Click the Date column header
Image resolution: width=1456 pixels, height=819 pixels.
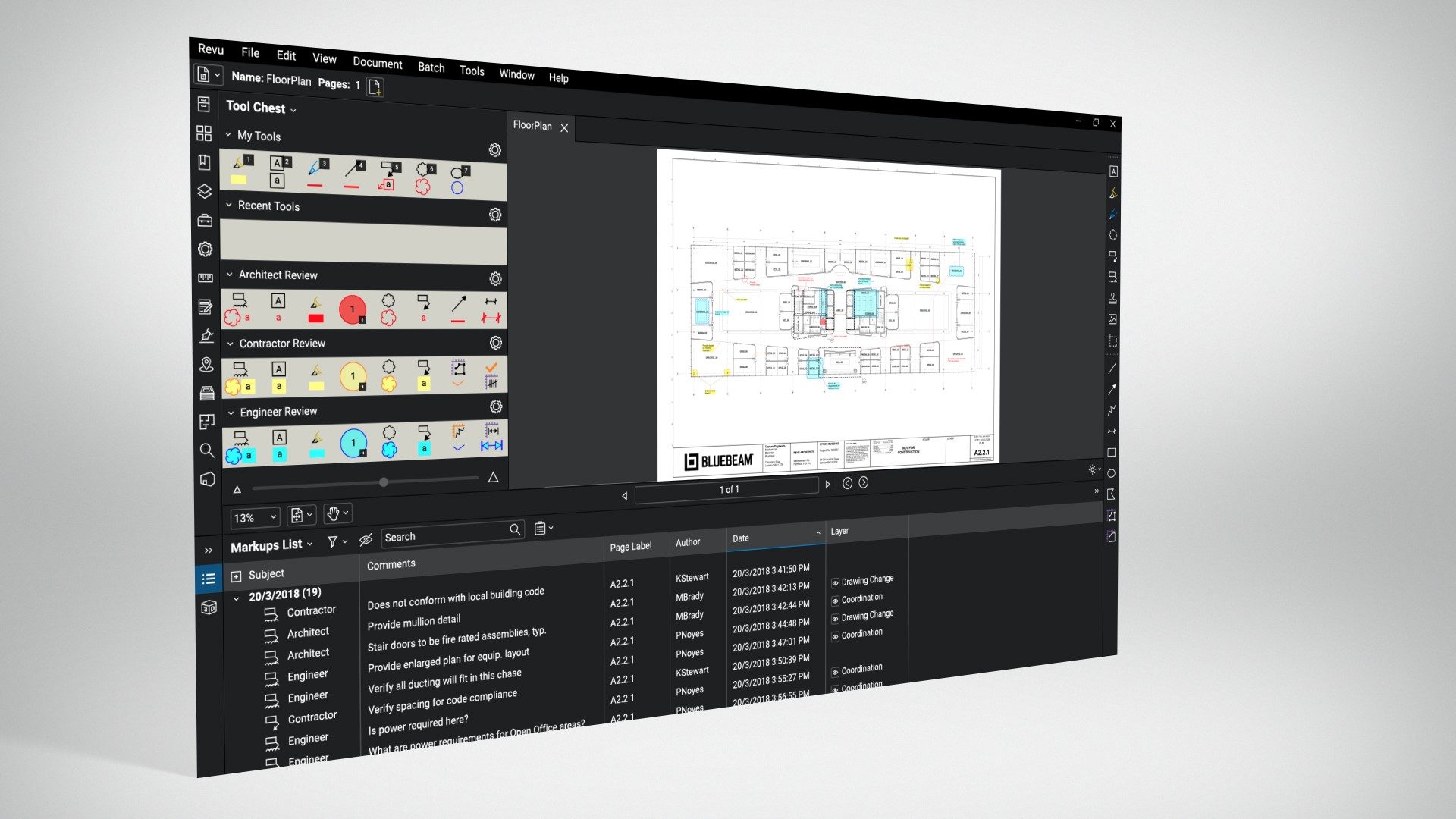click(741, 538)
